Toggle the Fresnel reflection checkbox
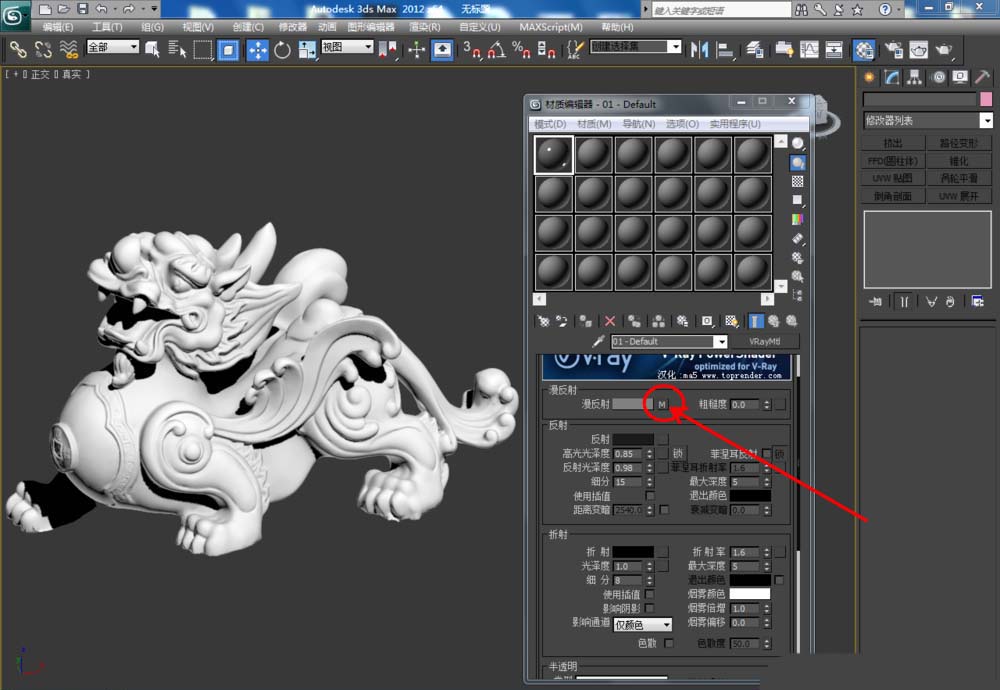Screen dimensions: 1000x690 tap(766, 453)
